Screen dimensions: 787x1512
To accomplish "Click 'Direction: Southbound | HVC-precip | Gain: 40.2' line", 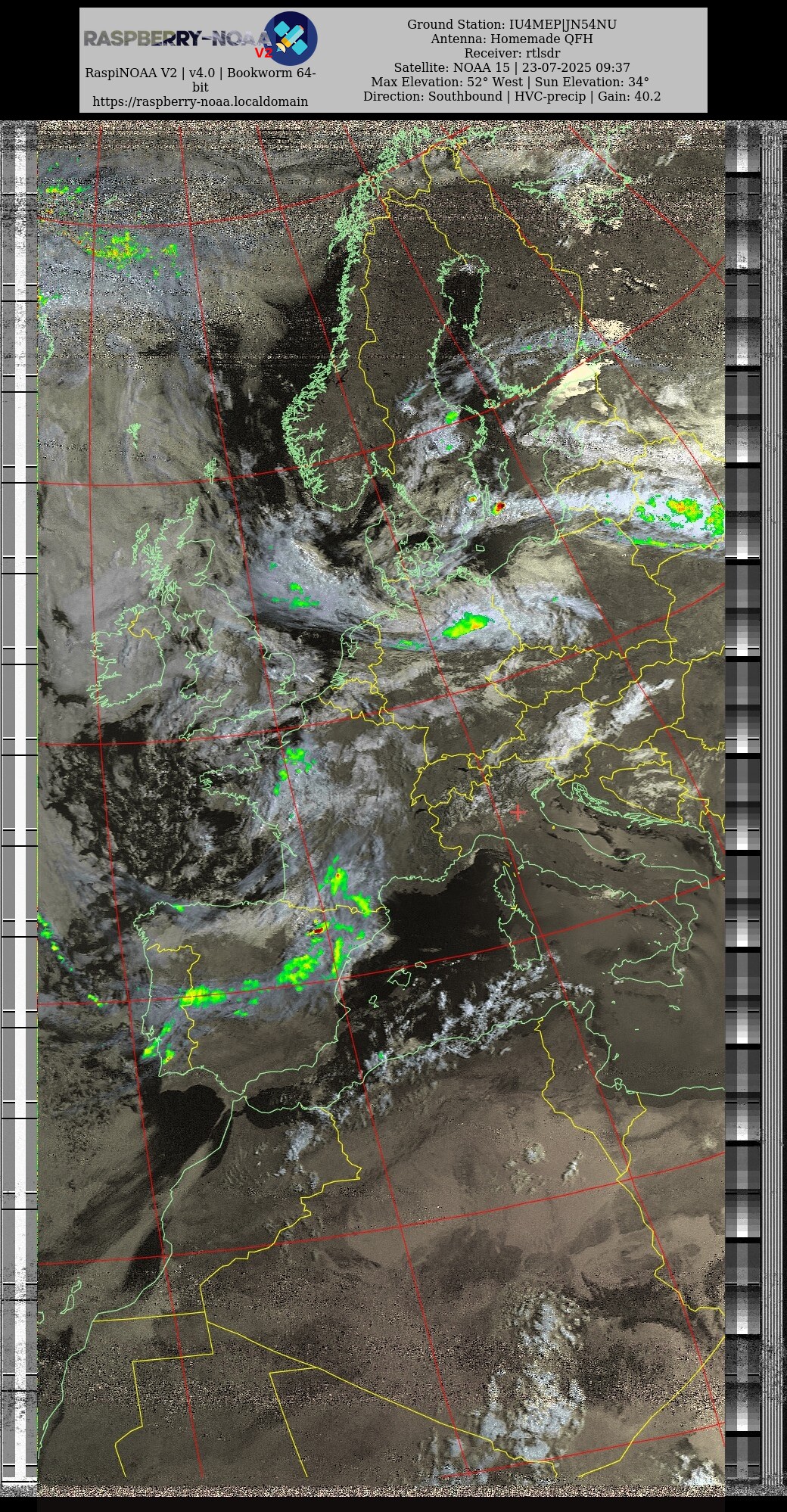I will pyautogui.click(x=512, y=96).
